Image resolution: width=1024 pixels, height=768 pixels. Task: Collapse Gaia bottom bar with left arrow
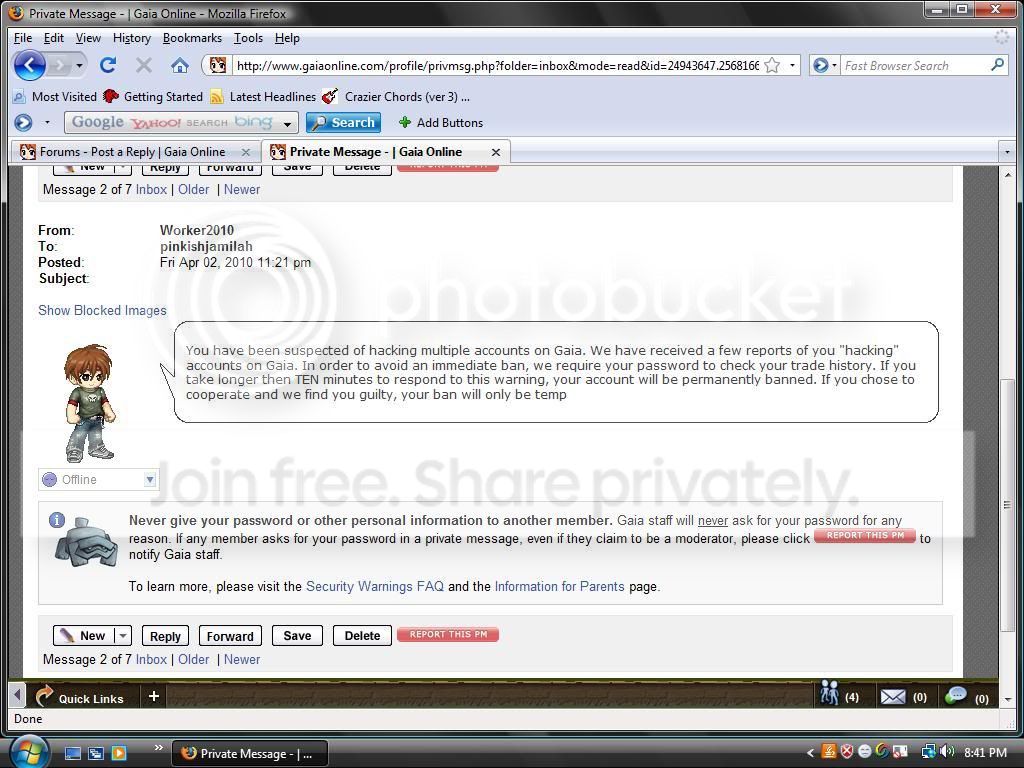pos(18,696)
